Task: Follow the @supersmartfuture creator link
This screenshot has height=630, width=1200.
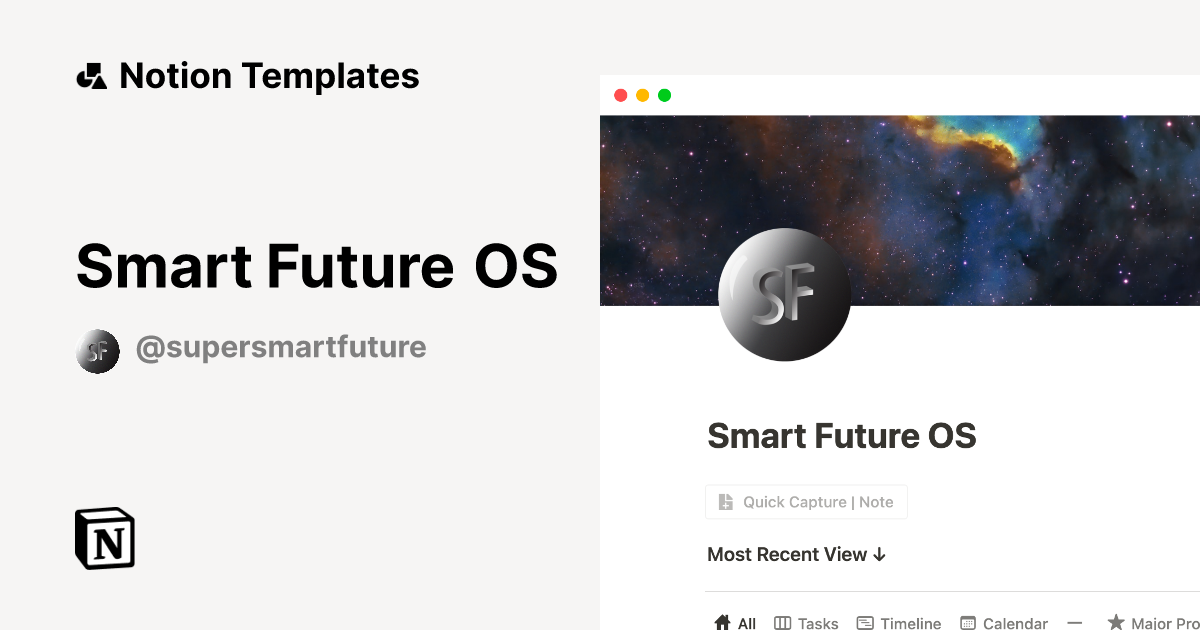Action: tap(281, 347)
